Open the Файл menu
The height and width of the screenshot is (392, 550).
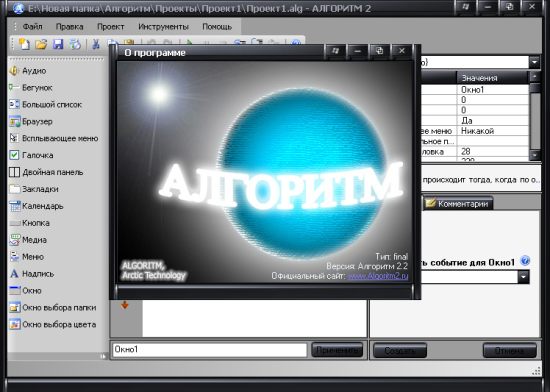coord(32,27)
